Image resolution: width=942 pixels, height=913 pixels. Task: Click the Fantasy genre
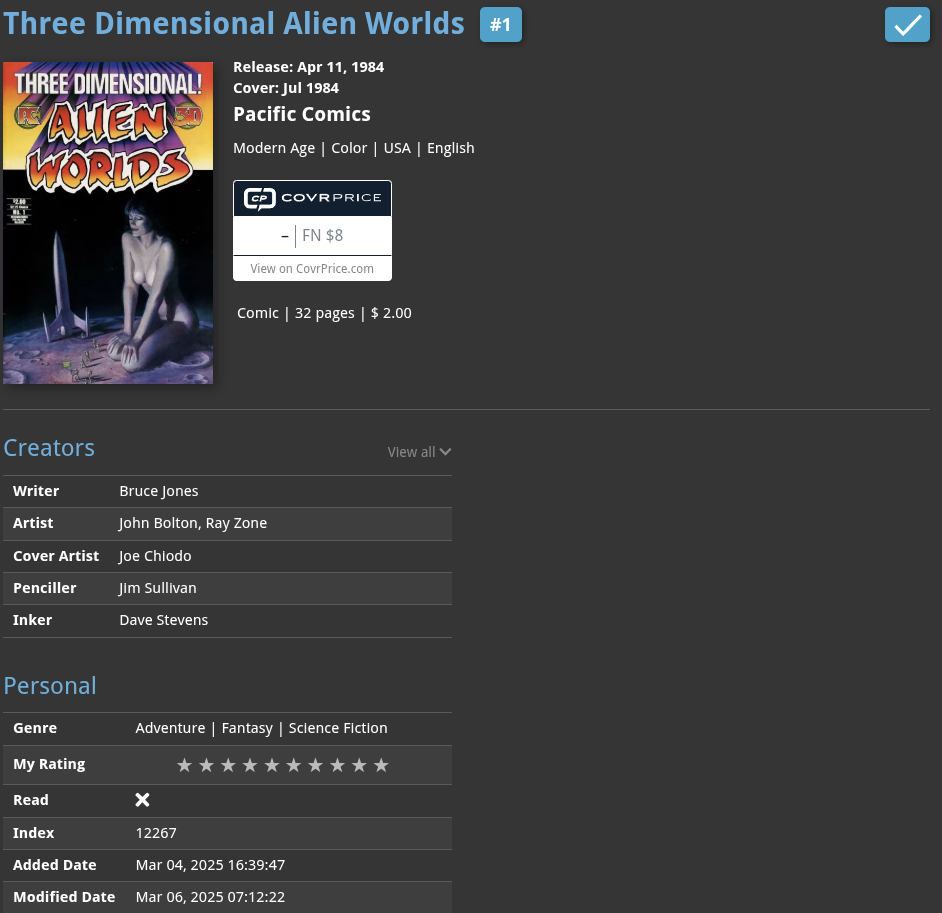[247, 728]
